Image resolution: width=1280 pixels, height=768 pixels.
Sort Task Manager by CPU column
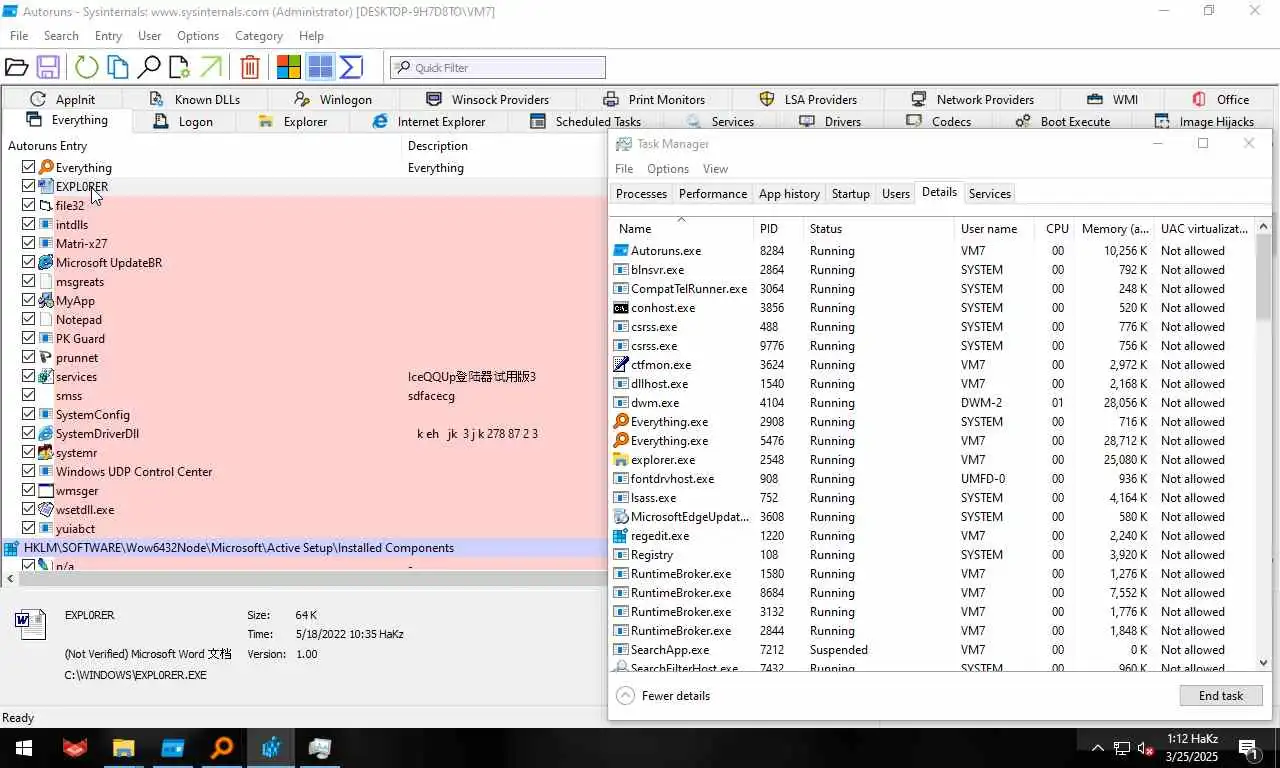click(x=1056, y=228)
